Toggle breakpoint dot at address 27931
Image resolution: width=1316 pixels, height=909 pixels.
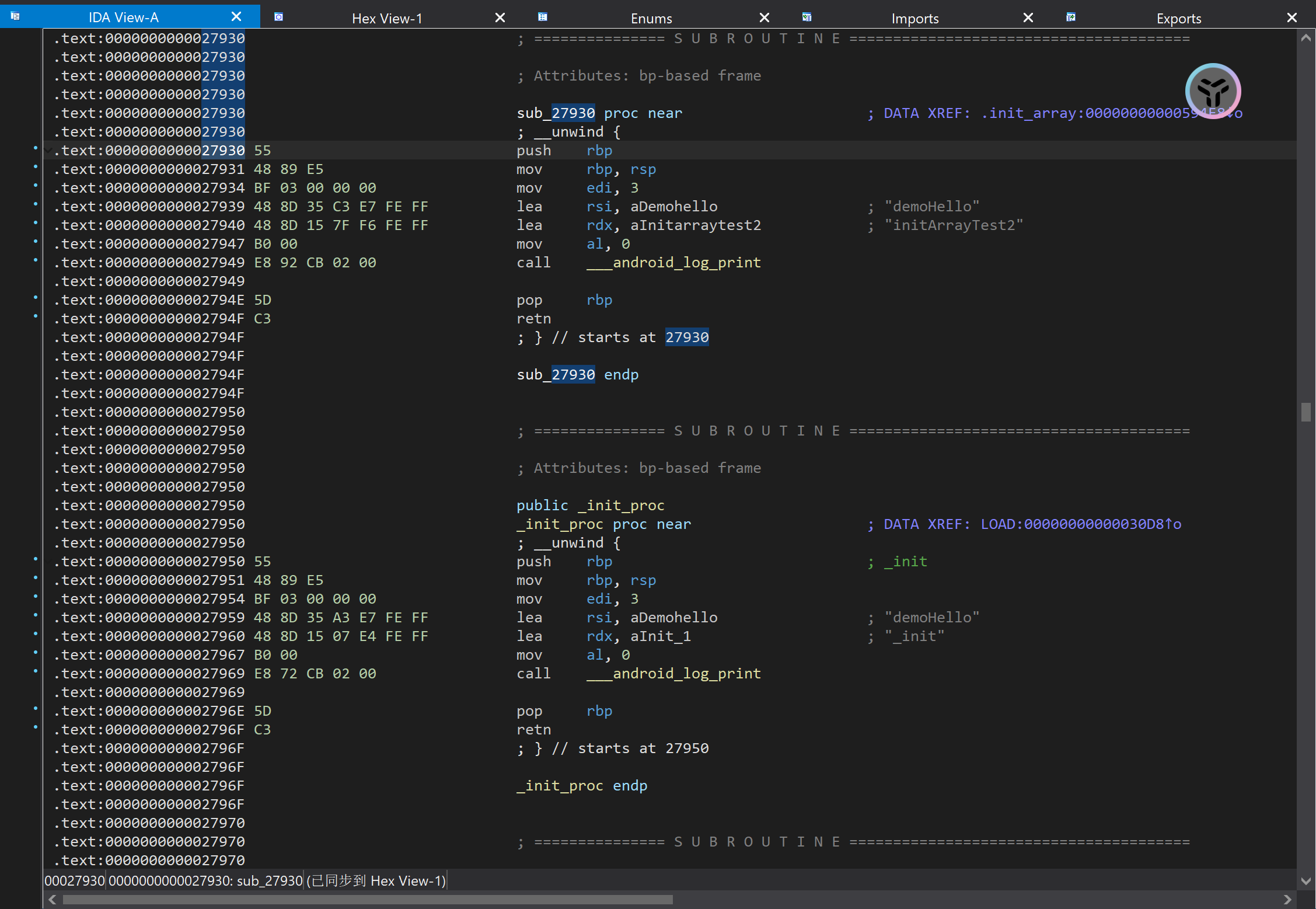pyautogui.click(x=36, y=167)
